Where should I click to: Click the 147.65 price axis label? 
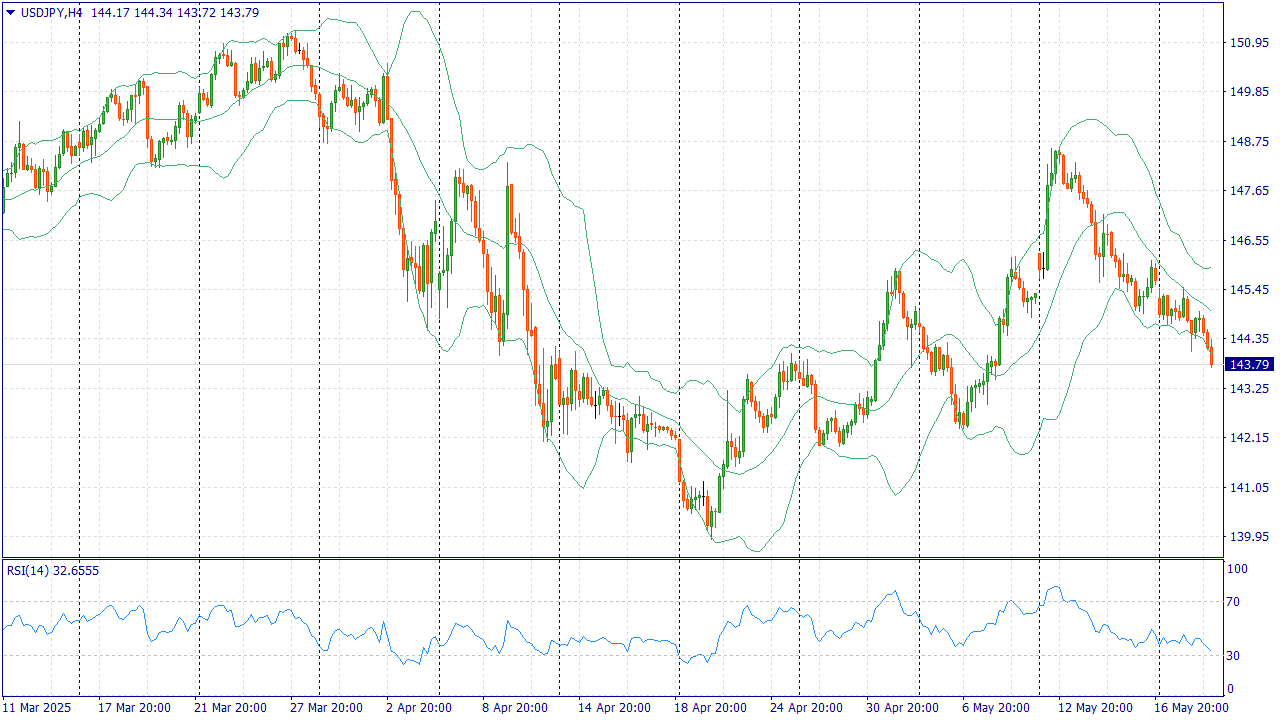[x=1249, y=191]
